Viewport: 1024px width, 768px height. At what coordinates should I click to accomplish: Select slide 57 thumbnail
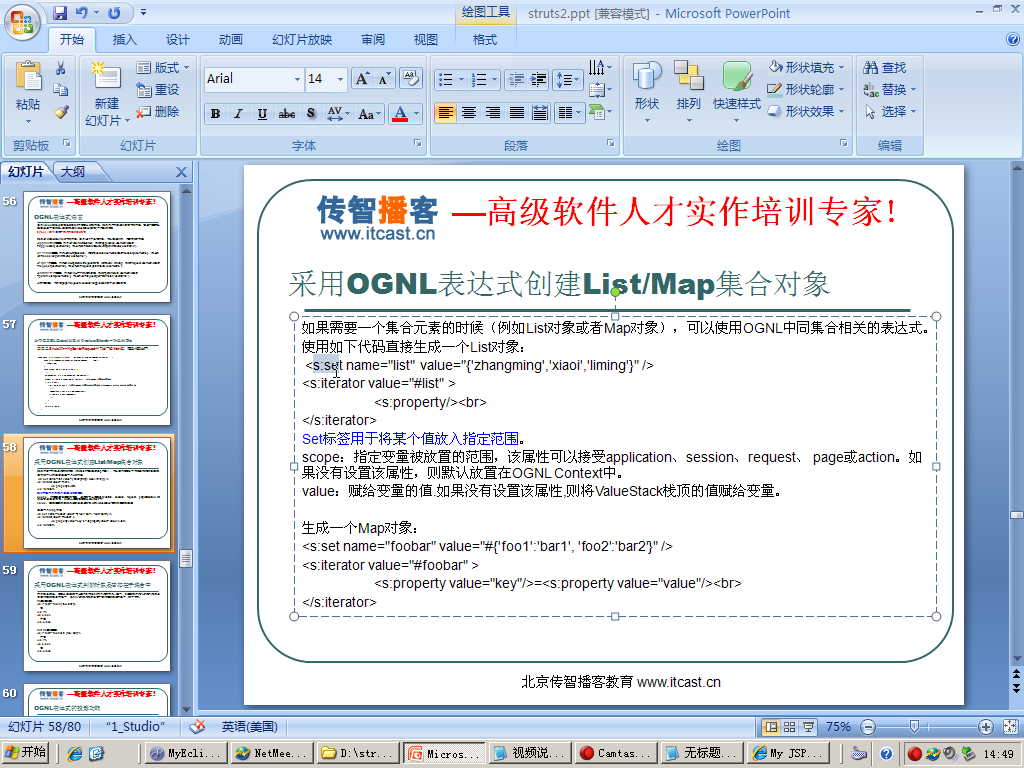(97, 370)
